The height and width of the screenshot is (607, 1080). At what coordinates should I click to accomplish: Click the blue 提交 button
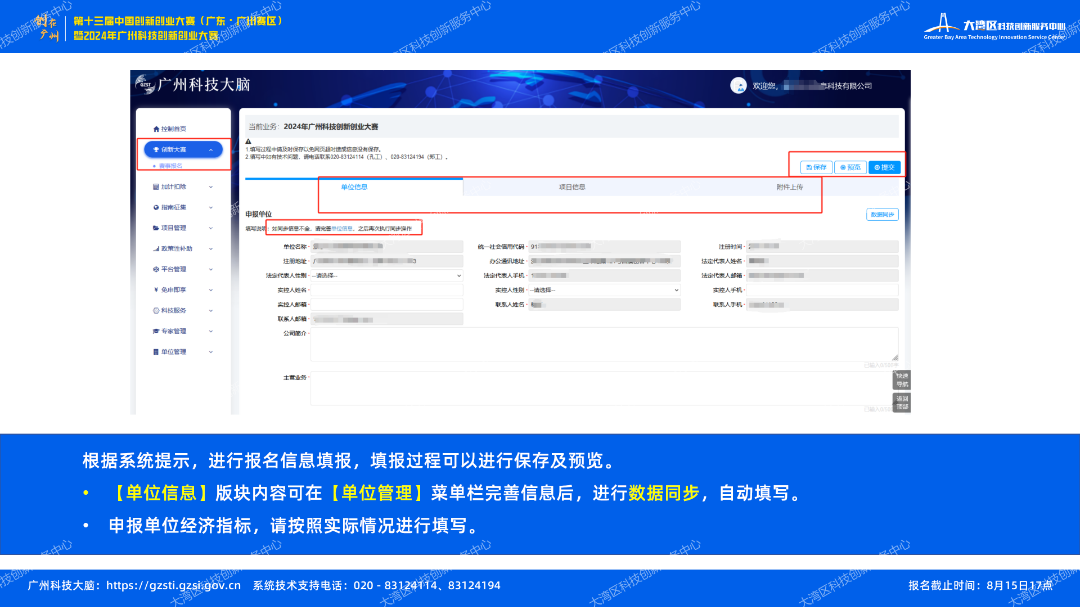tap(884, 167)
